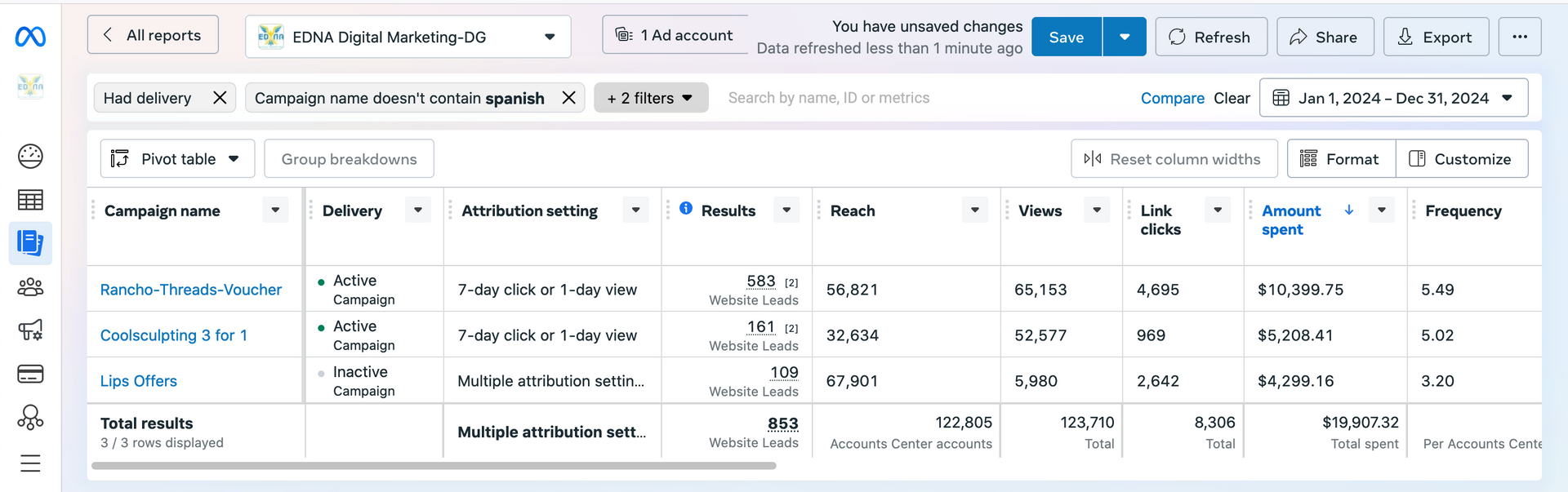This screenshot has width=1568, height=492.
Task: Share this report
Action: pyautogui.click(x=1325, y=37)
